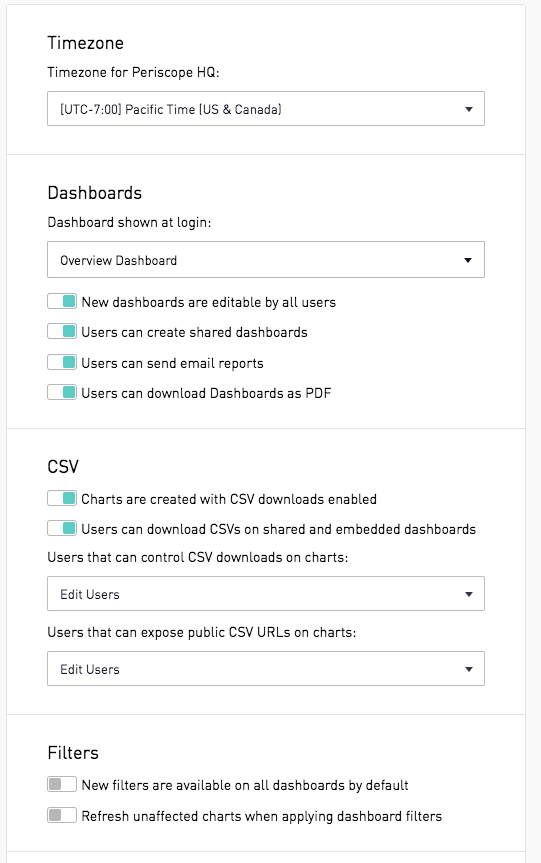Click the Dashboards section heading
The image size is (541, 863).
coord(95,193)
